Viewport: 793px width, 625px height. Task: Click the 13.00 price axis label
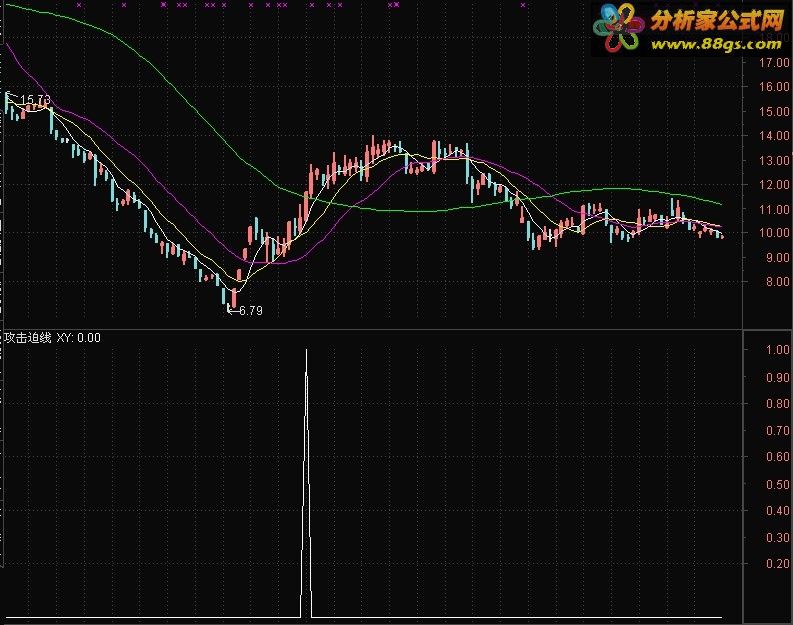[x=774, y=160]
